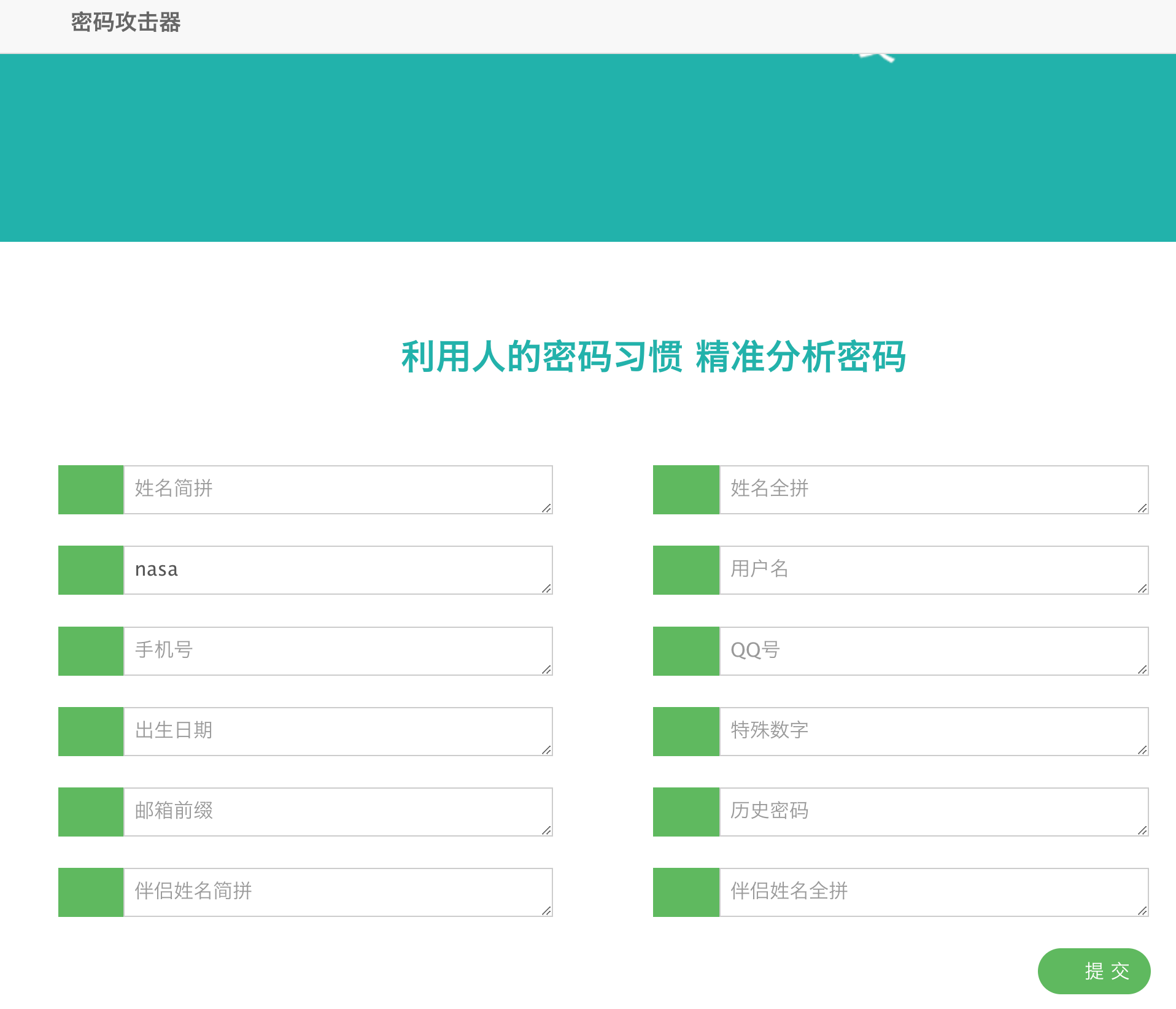The image size is (1176, 1009).
Task: Click into the 姓名全拼 text box
Action: 933,489
